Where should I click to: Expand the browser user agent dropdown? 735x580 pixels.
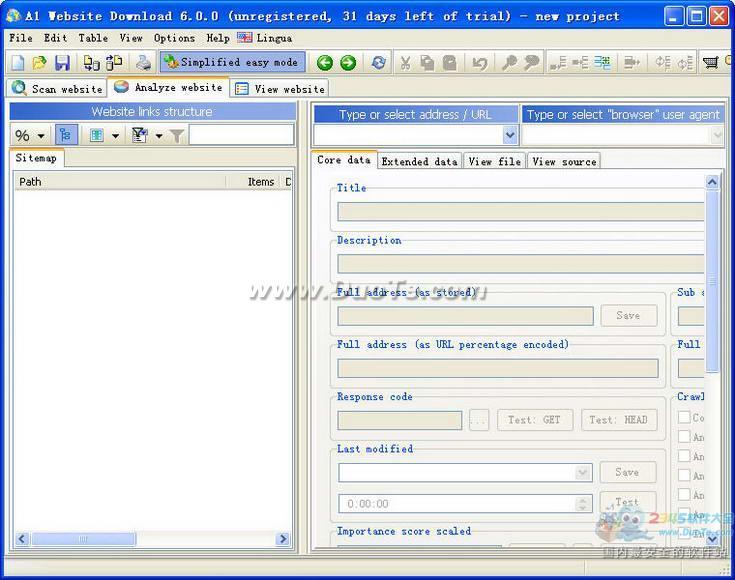coord(717,136)
